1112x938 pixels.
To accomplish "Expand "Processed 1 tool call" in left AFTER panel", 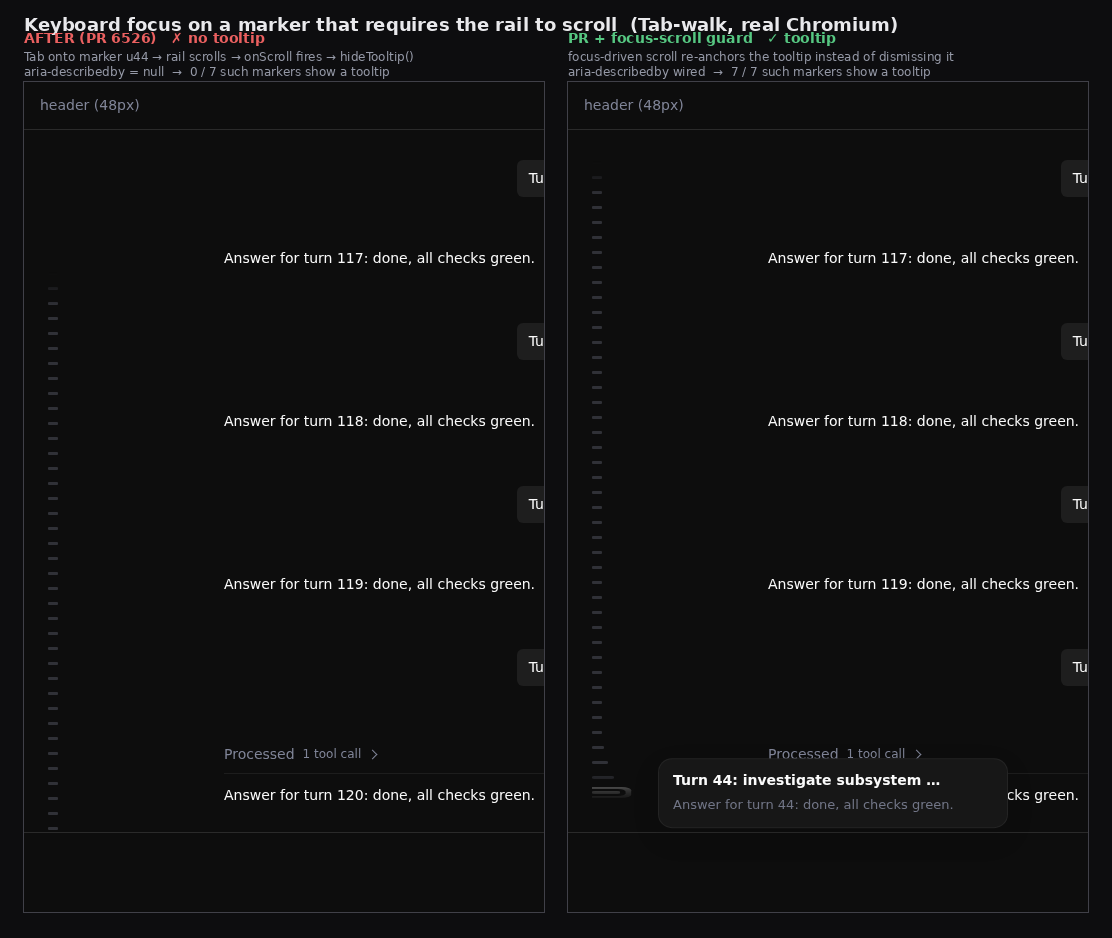I will click(301, 754).
